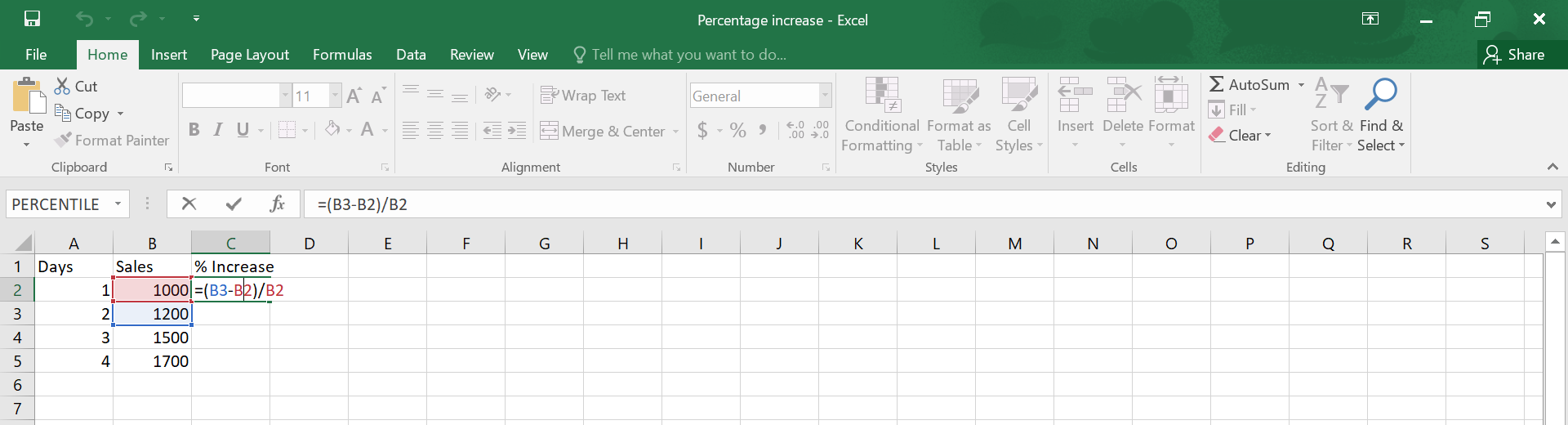Click Increase Font Size icon

tap(354, 96)
